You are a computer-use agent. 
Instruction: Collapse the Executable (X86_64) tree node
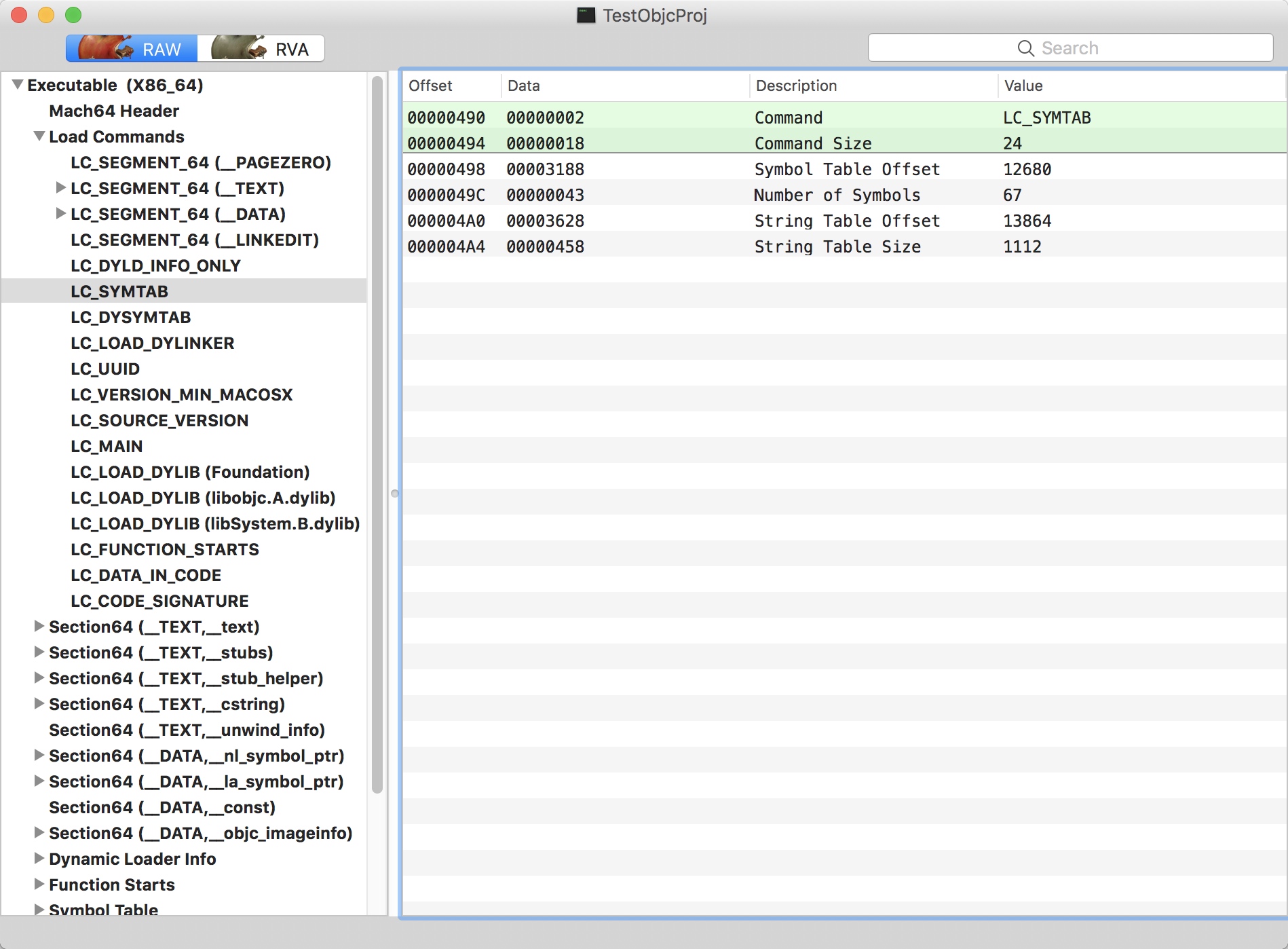18,85
